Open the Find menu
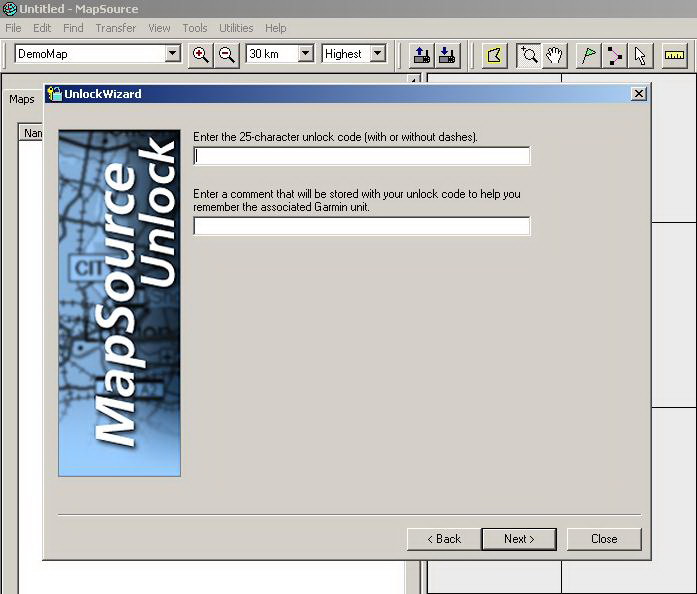Viewport: 697px width, 594px height. (73, 28)
